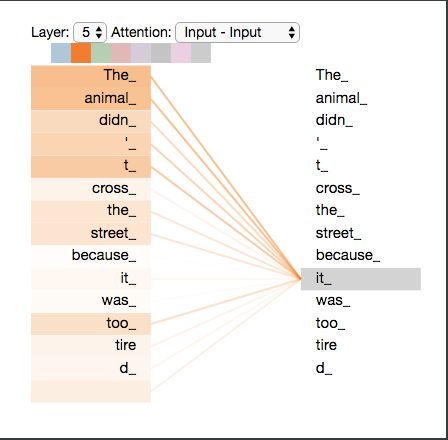Screen dimensions: 448x440
Task: Open the Attention type dropdown
Action: pyautogui.click(x=237, y=32)
